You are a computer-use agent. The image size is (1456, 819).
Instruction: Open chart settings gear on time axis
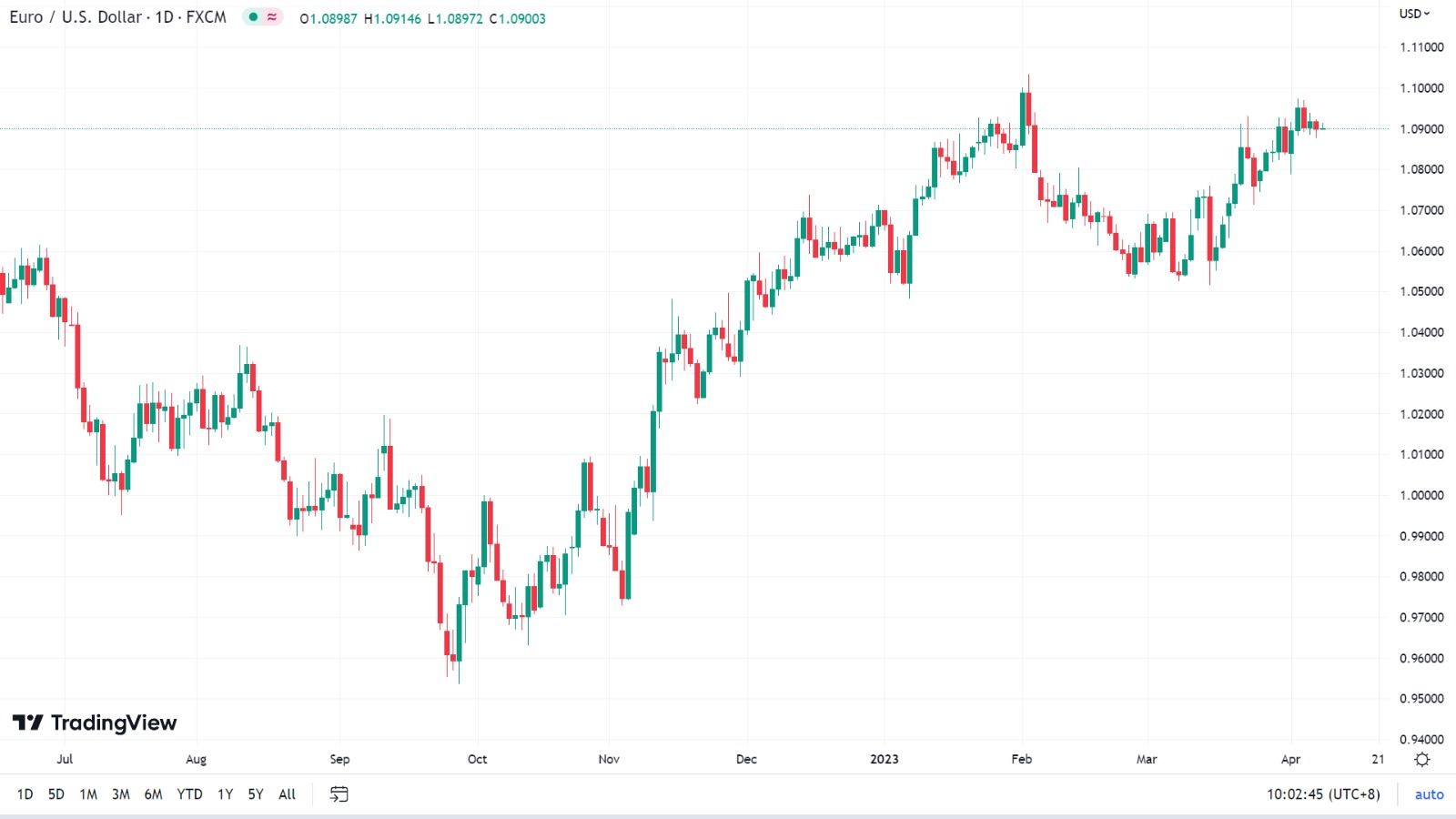tap(1422, 759)
